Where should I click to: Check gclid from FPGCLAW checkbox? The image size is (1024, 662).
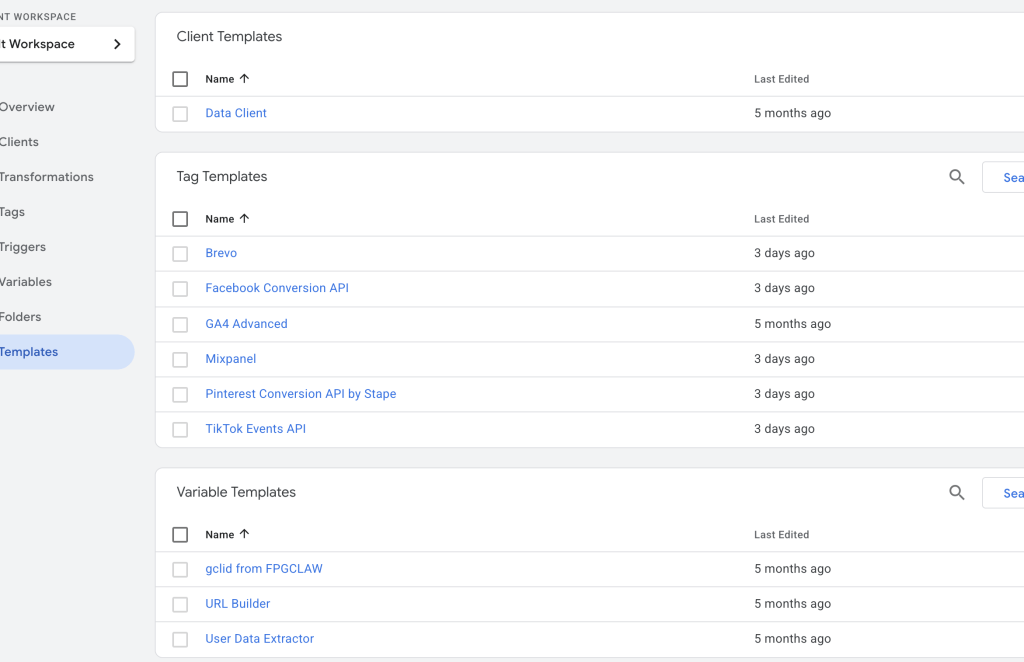[180, 569]
